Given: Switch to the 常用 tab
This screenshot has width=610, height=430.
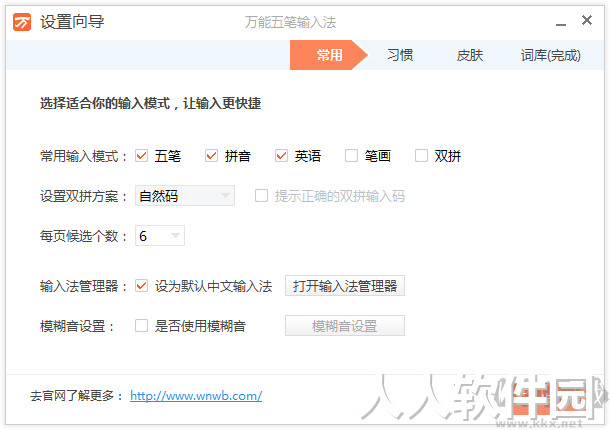Looking at the screenshot, I should [329, 55].
